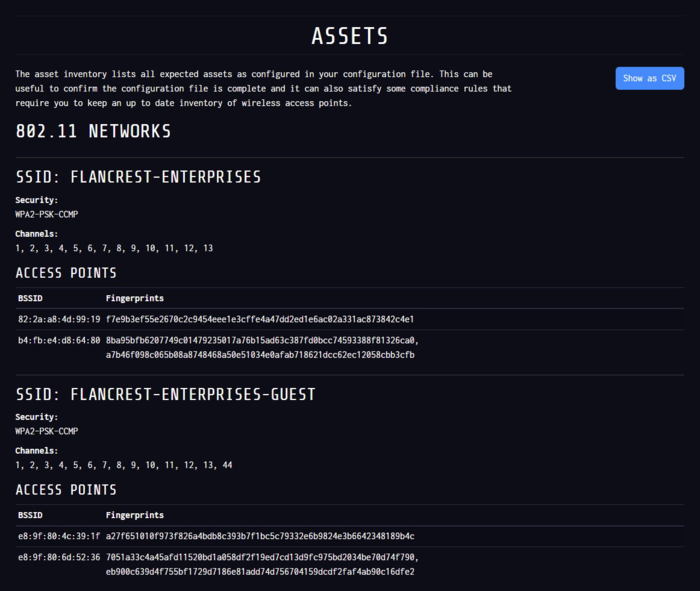Click the guest network's BSSID column header
The height and width of the screenshot is (591, 700).
30,515
